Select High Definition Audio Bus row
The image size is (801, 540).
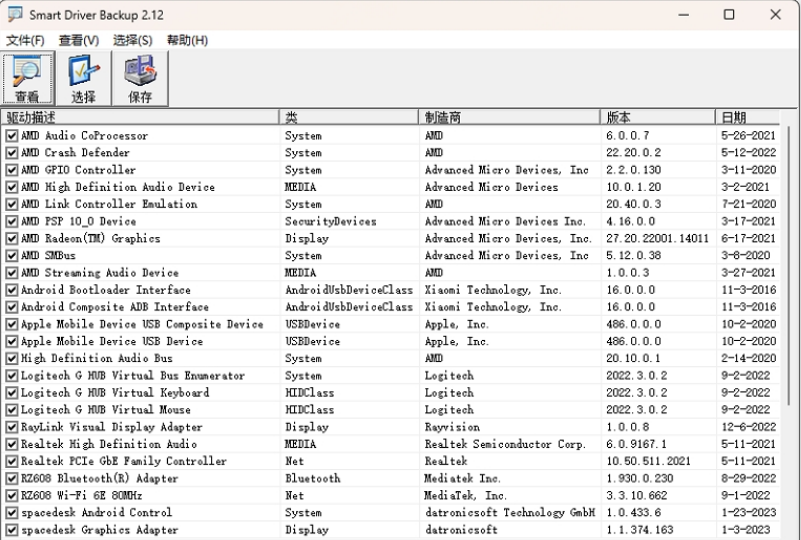coord(391,358)
